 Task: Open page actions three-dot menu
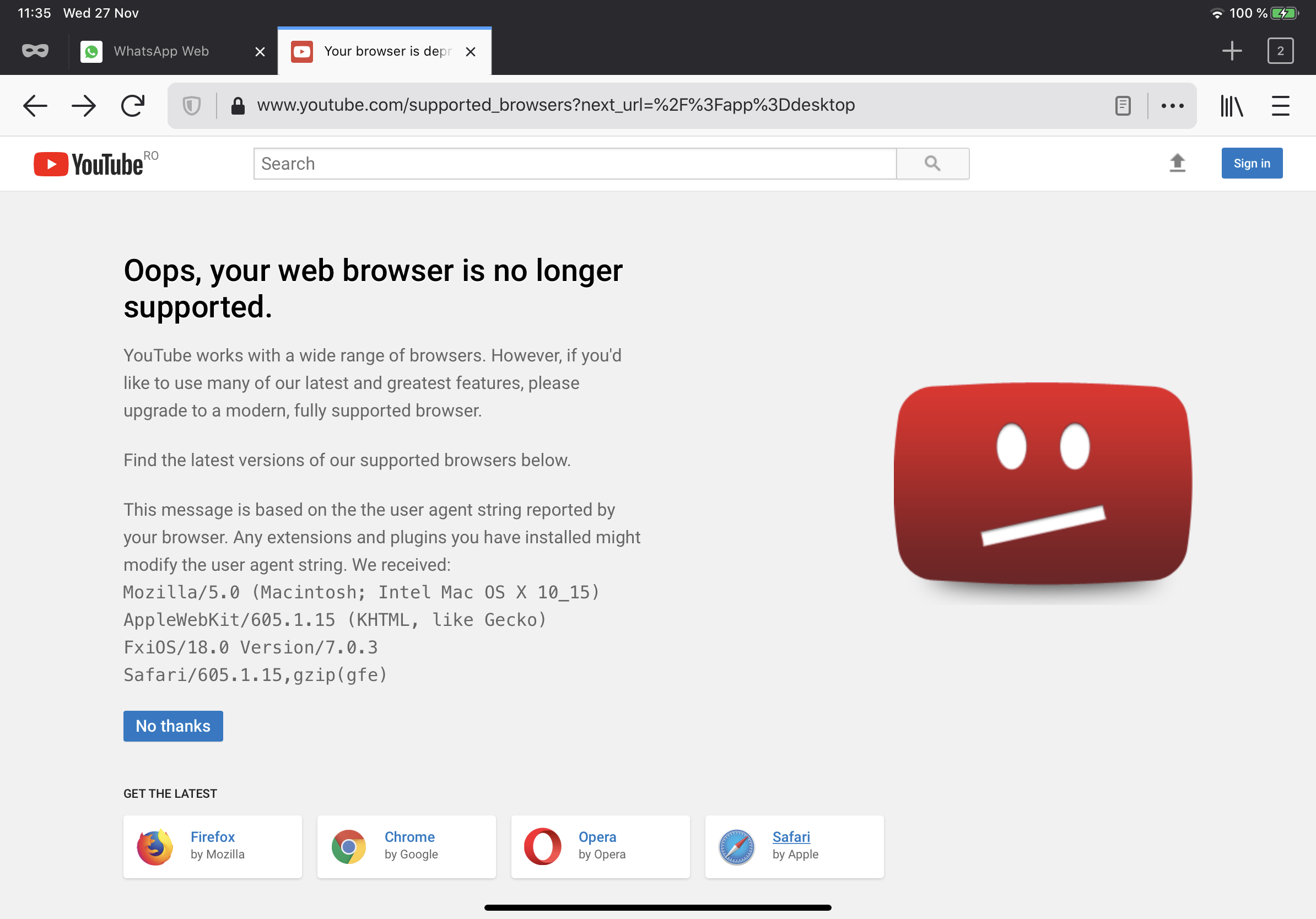tap(1172, 105)
